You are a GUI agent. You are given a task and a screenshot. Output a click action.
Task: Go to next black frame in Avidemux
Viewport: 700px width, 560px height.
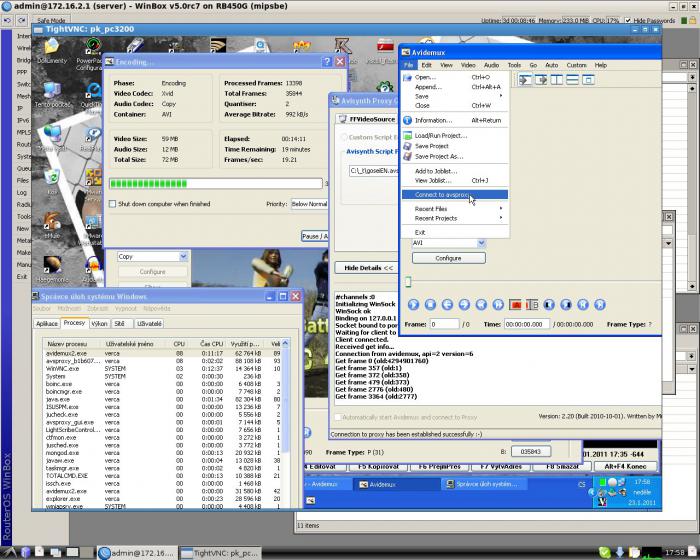[566, 305]
